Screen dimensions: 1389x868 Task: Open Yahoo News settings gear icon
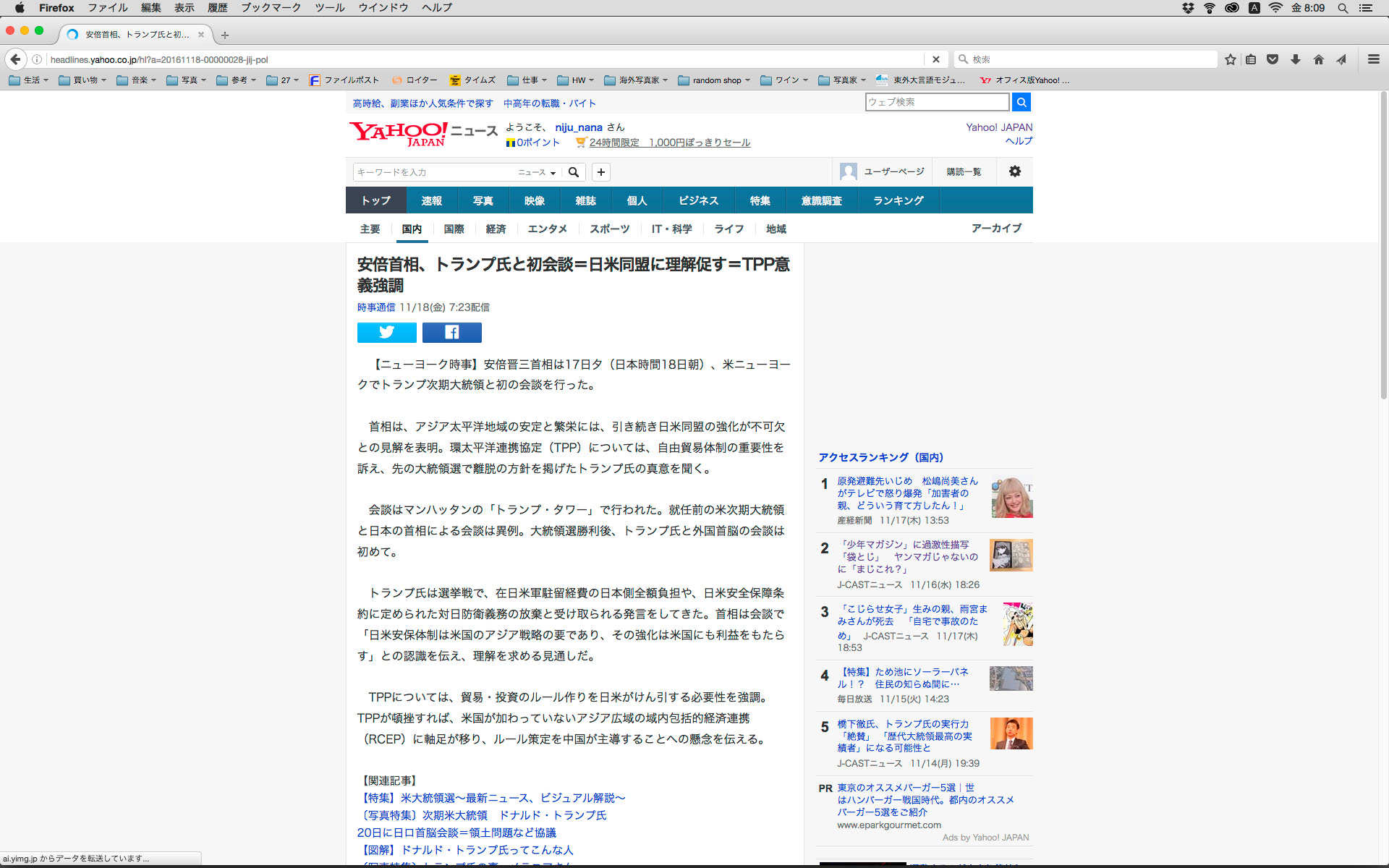[x=1014, y=171]
